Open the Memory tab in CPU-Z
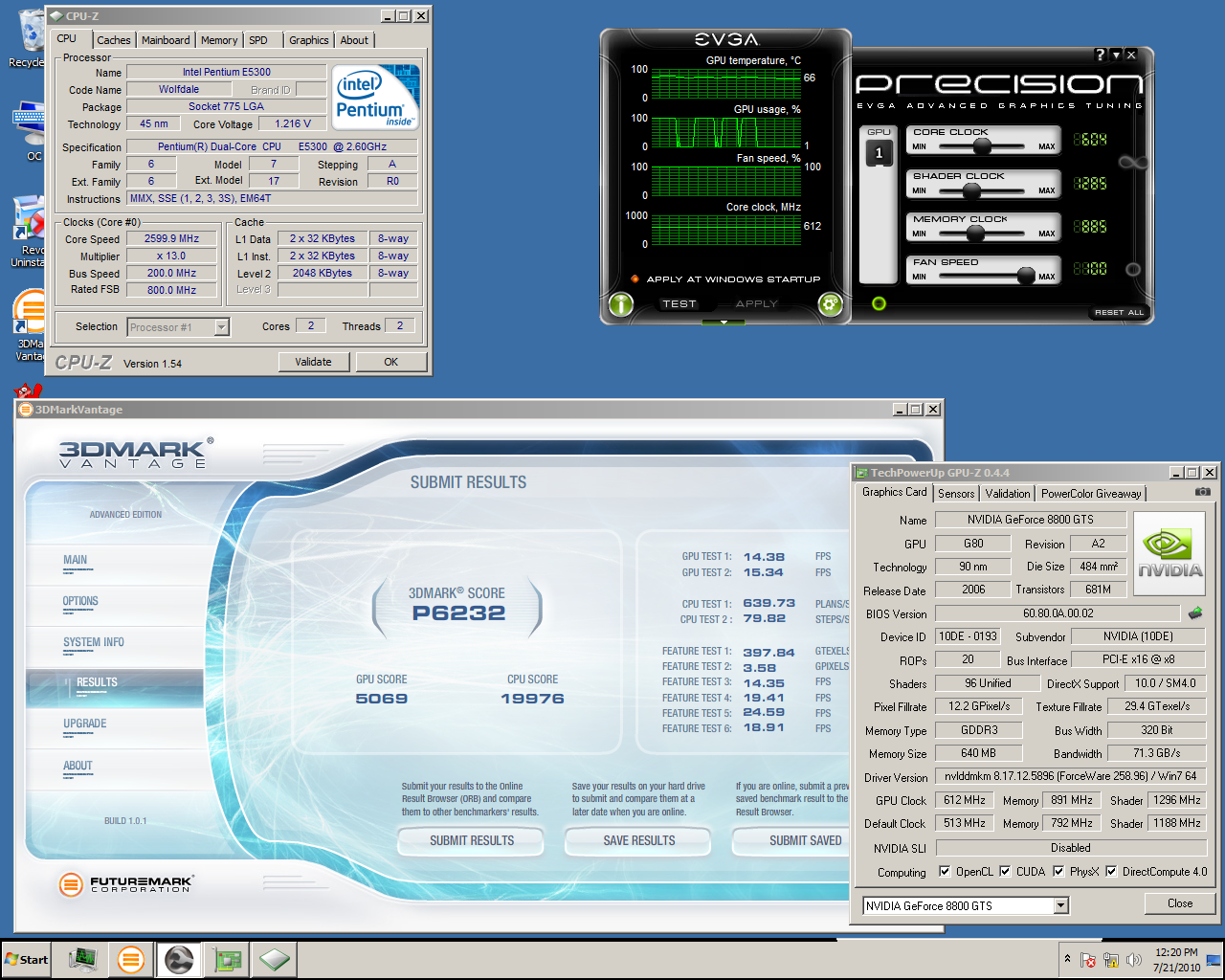This screenshot has width=1225, height=980. 219,40
